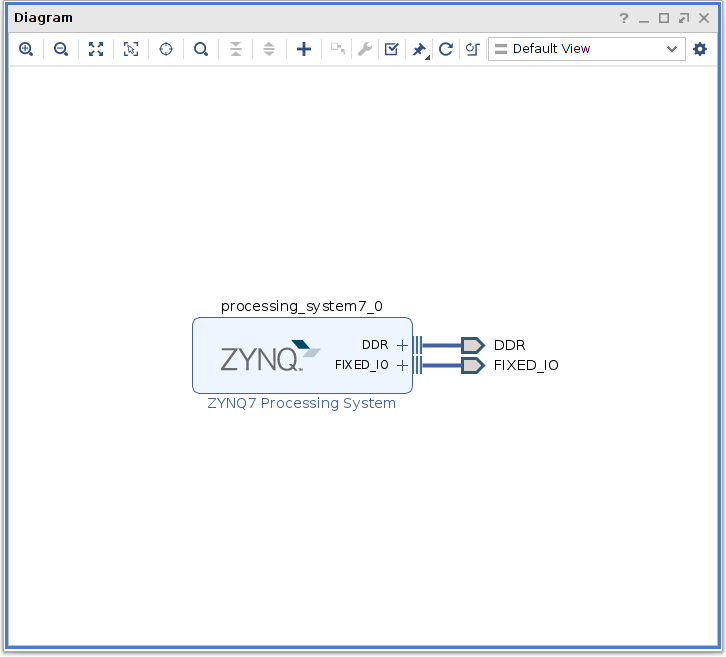Click the Auto-fit Selection crosshair icon
Viewport: 726px width, 657px height.
(x=166, y=49)
